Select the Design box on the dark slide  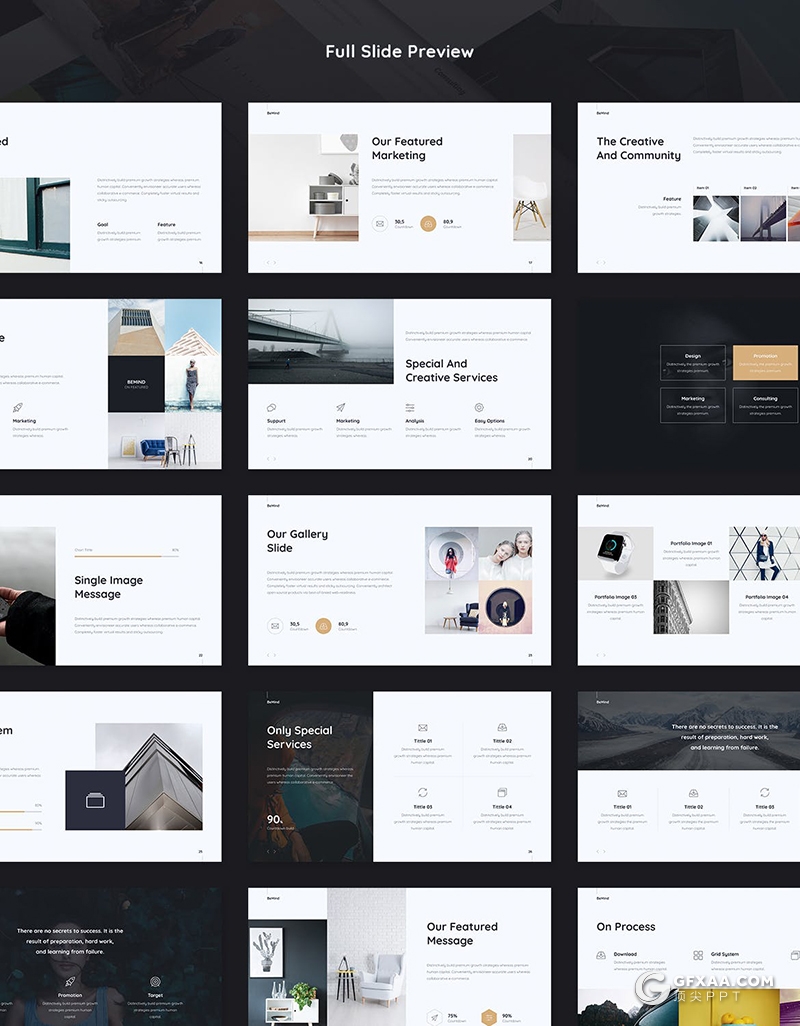tap(693, 363)
